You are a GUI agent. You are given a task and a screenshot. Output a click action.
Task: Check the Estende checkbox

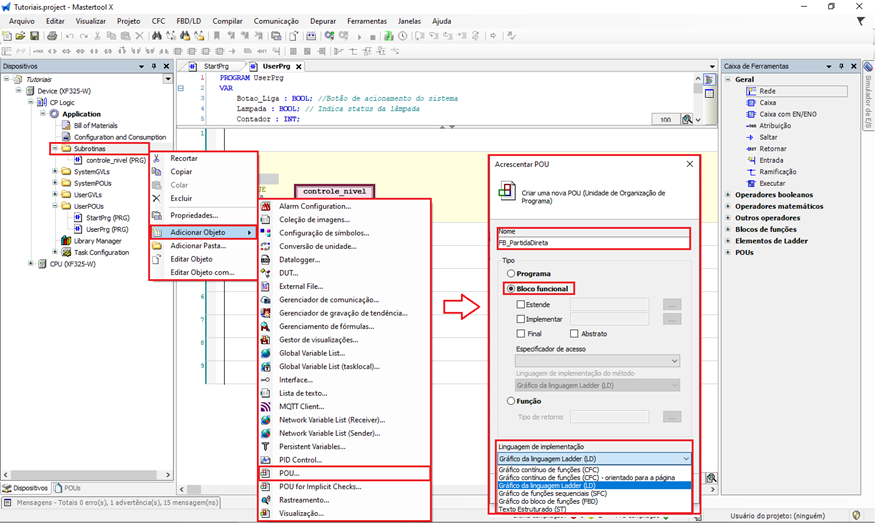(x=521, y=304)
